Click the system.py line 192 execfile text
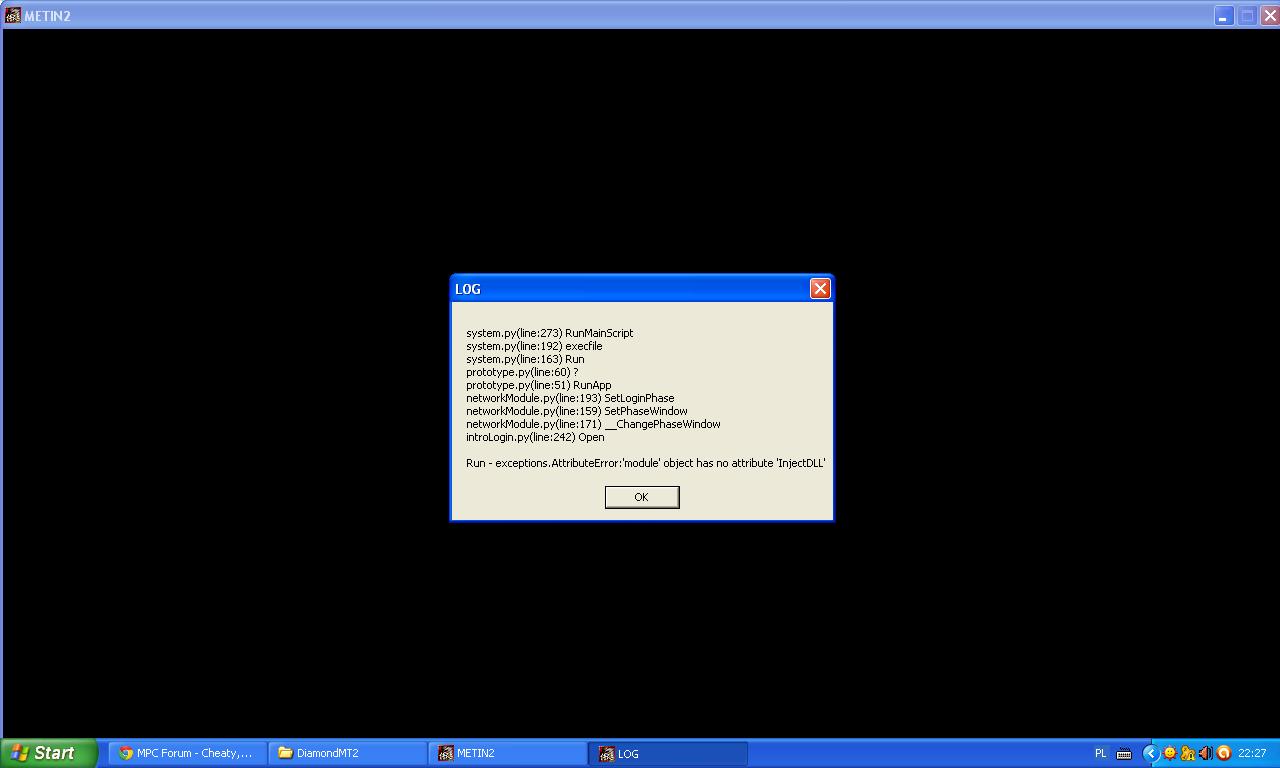The width and height of the screenshot is (1280, 768). tap(534, 346)
